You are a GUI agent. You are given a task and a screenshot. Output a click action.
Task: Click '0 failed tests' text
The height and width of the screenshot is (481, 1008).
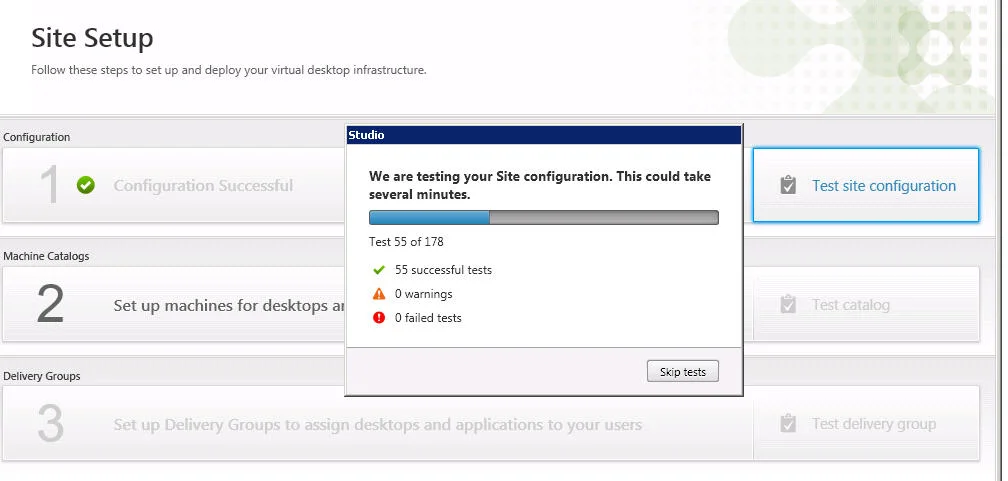point(428,318)
